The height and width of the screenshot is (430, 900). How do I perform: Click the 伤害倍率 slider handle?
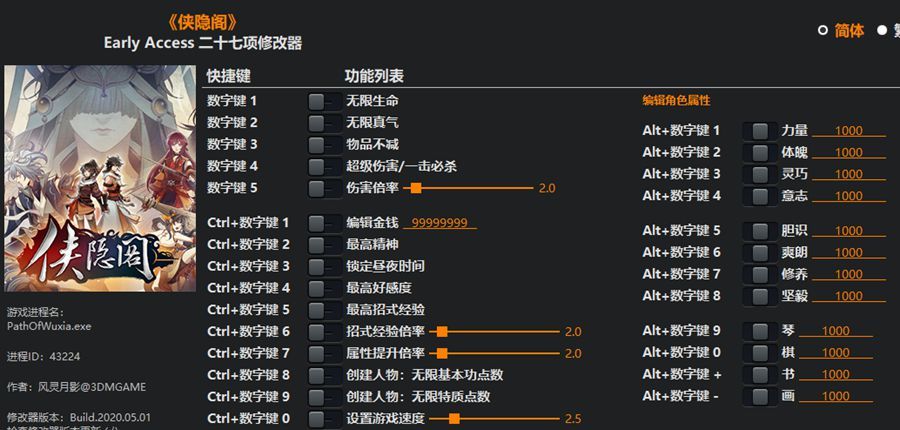[416, 188]
